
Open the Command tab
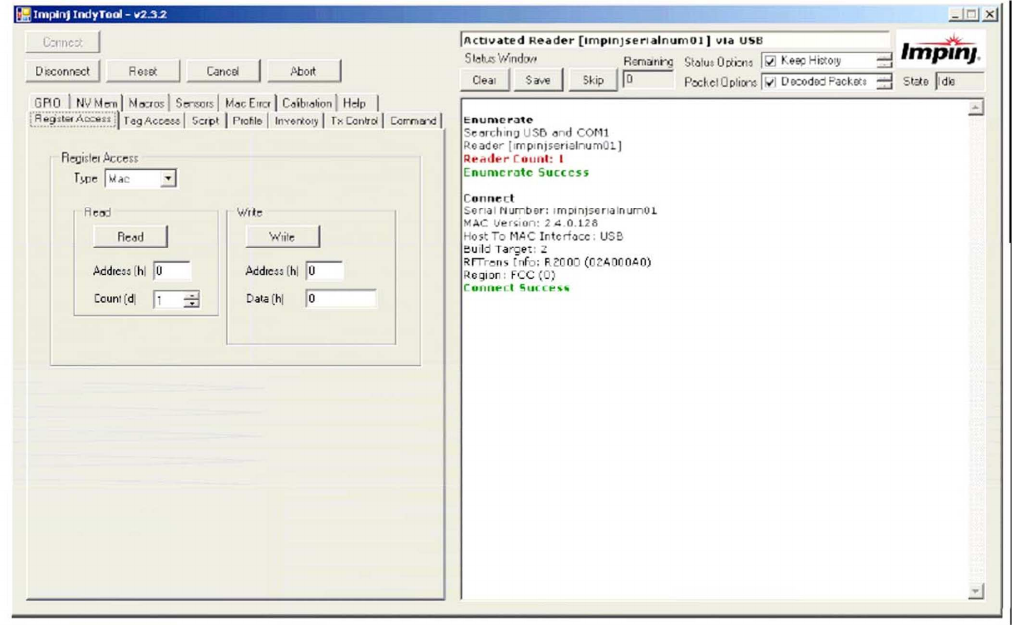click(x=413, y=121)
